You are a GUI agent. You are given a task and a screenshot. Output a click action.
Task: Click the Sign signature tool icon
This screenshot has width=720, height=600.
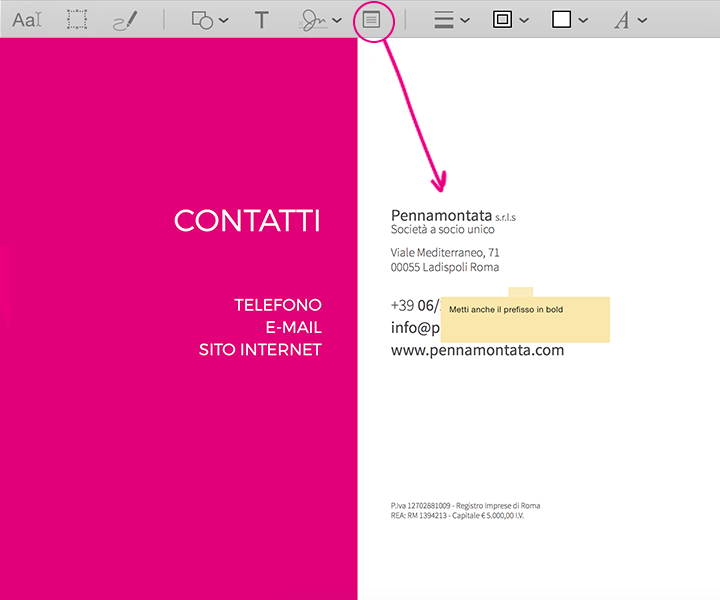pos(313,21)
